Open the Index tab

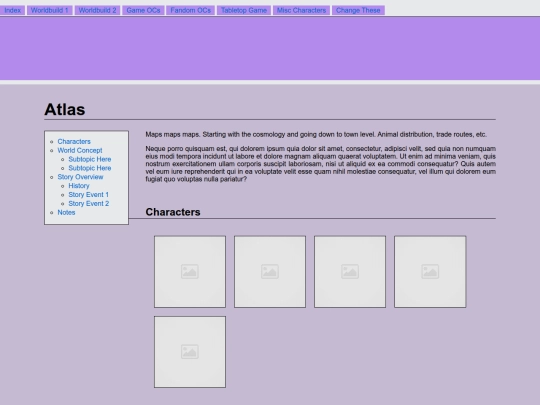12,10
